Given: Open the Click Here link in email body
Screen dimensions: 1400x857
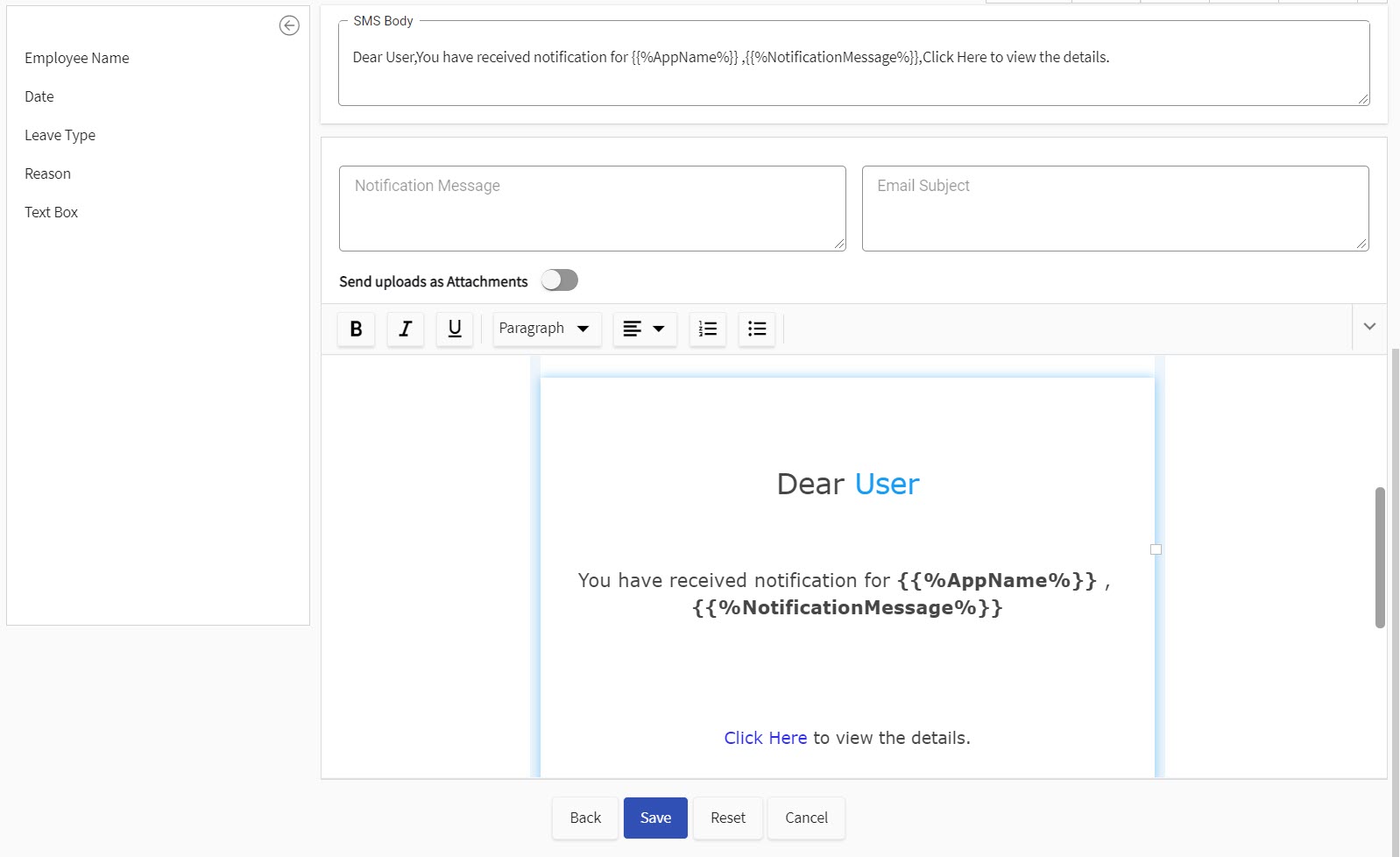Looking at the screenshot, I should click(766, 738).
